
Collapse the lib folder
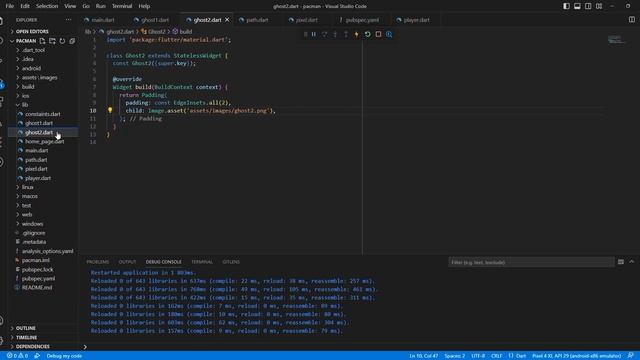click(x=24, y=105)
